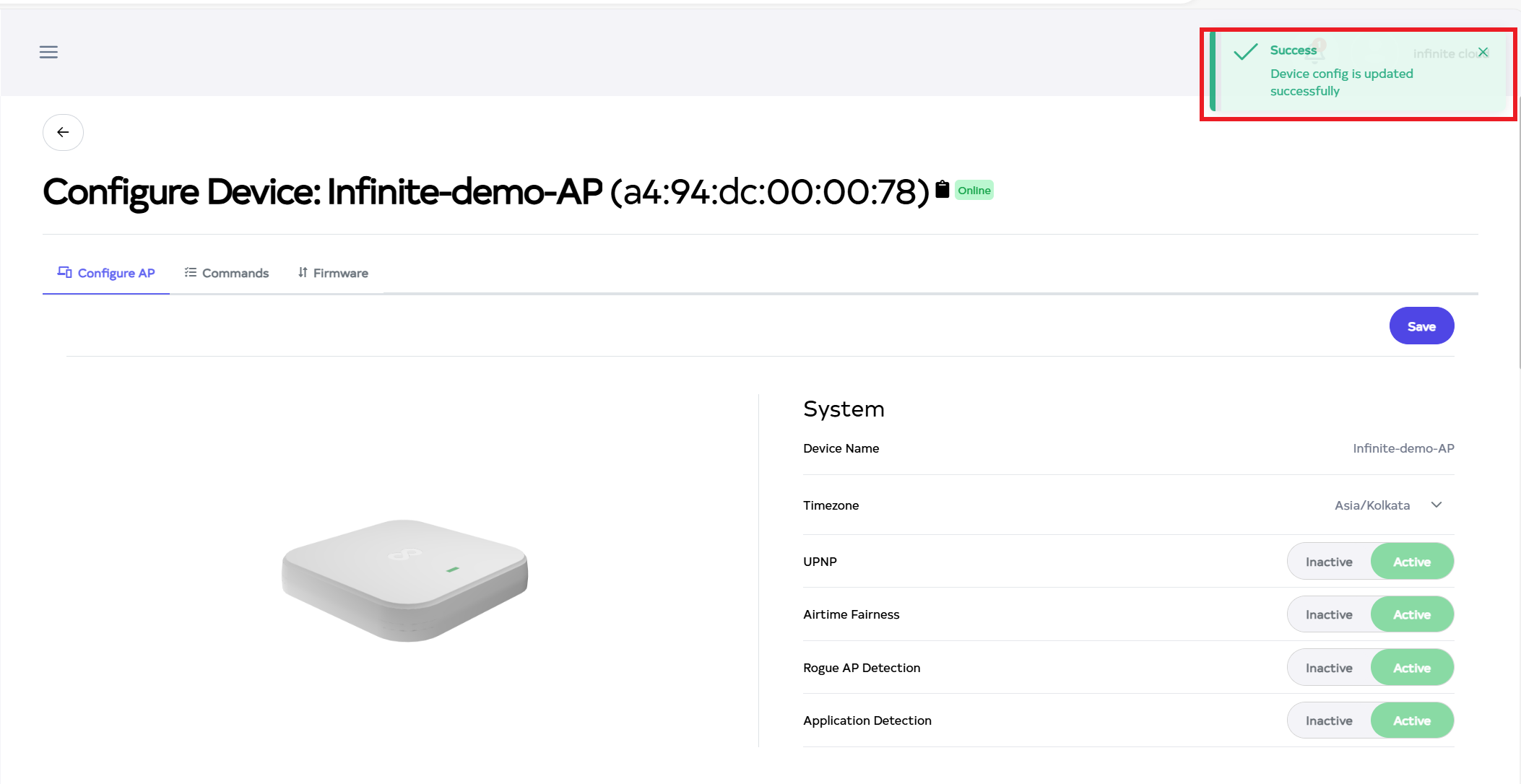Click the back arrow button
This screenshot has width=1521, height=784.
pos(63,132)
